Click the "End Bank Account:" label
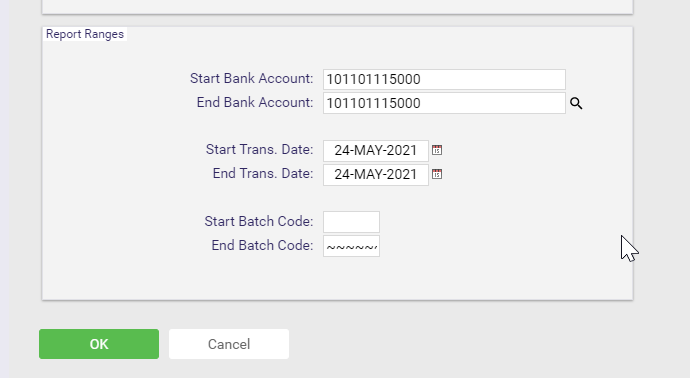Image resolution: width=690 pixels, height=378 pixels. pyautogui.click(x=255, y=102)
